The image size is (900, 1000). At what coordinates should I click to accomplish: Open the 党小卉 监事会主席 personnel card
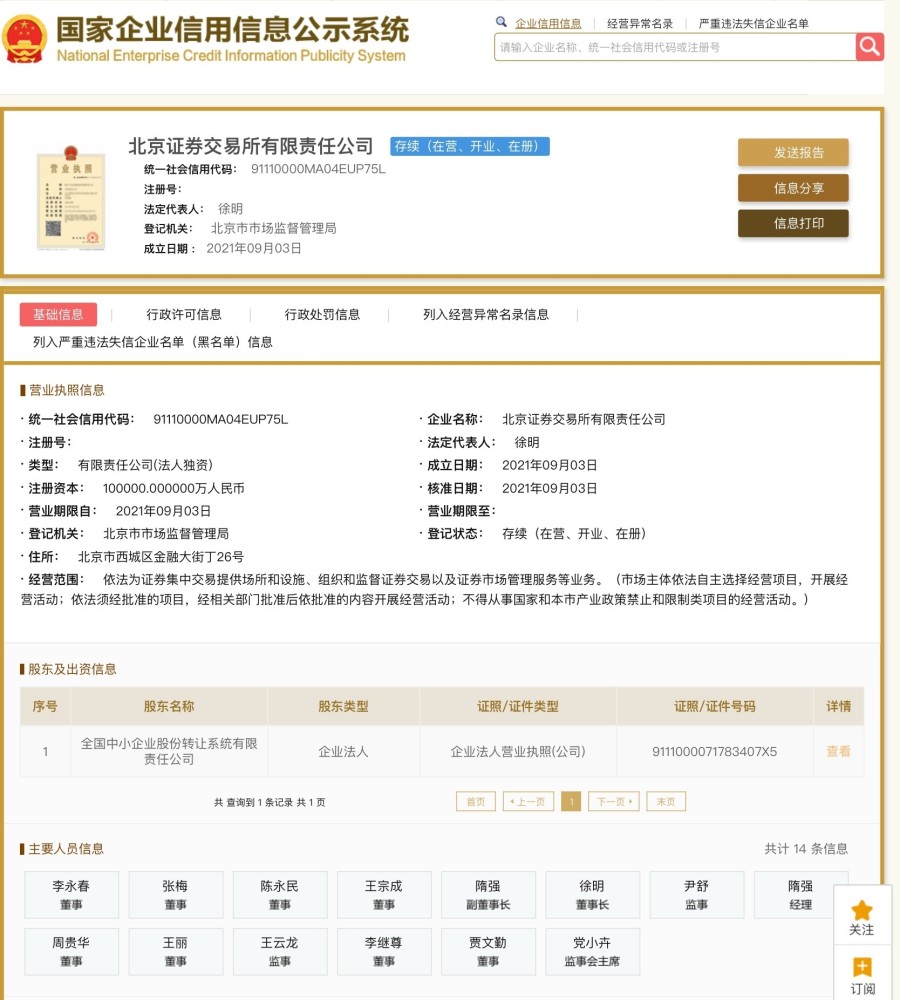(x=593, y=952)
